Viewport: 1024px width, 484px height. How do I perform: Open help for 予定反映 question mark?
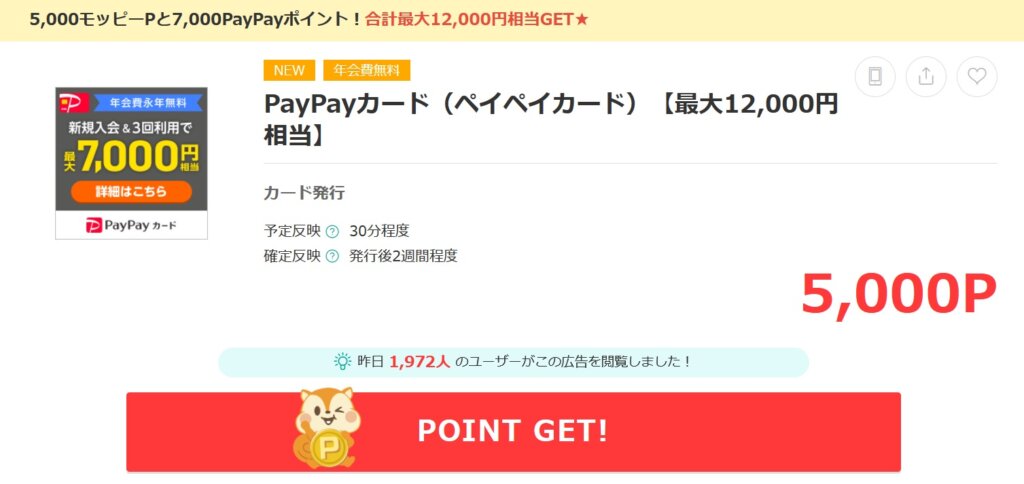(332, 231)
